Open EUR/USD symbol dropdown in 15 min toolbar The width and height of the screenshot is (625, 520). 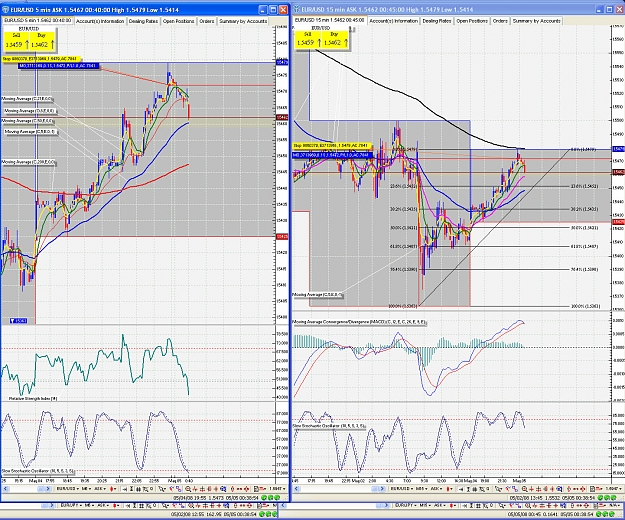[x=403, y=489]
